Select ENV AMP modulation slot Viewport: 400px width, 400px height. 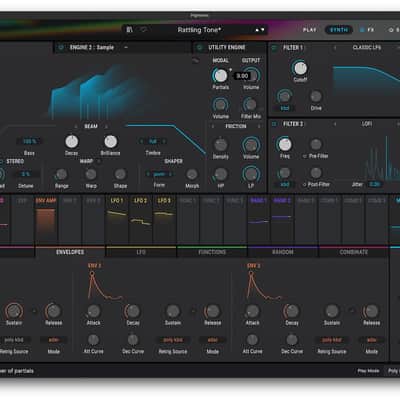(x=46, y=220)
